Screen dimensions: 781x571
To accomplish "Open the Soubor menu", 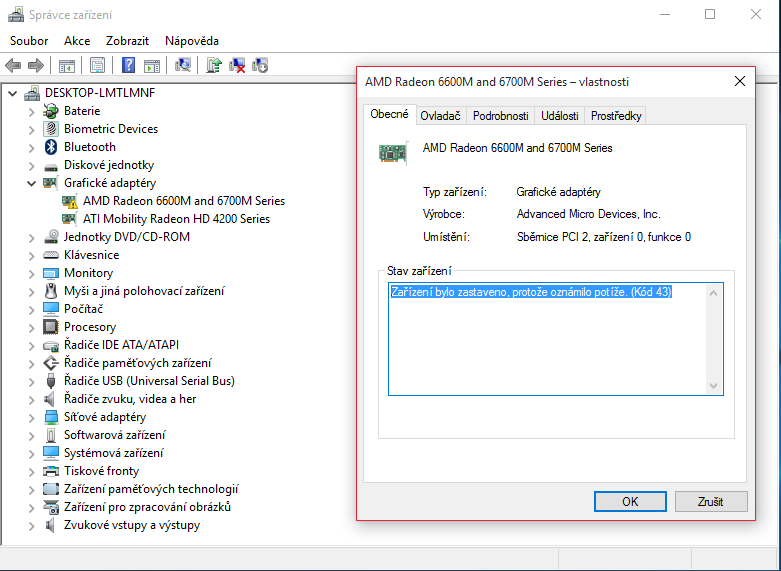I will [29, 41].
